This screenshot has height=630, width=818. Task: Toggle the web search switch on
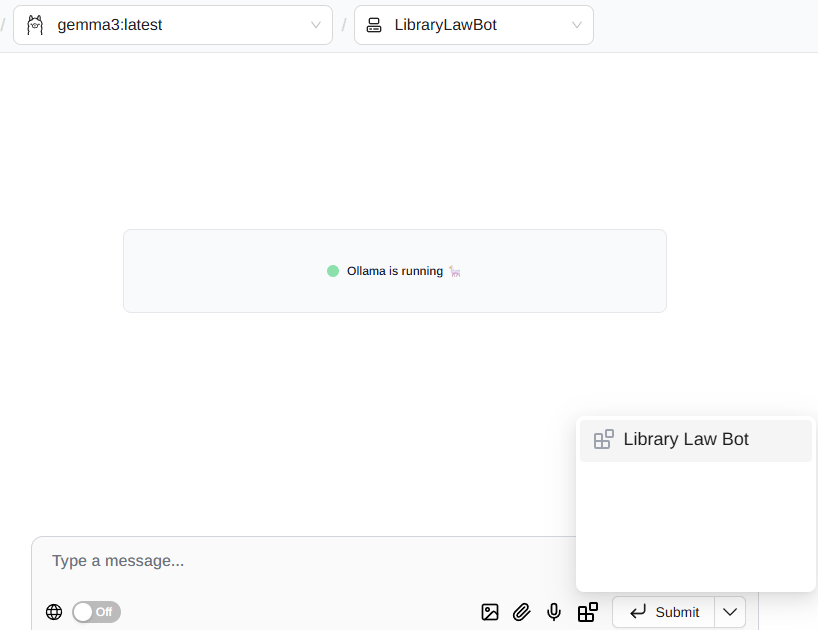pyautogui.click(x=96, y=612)
